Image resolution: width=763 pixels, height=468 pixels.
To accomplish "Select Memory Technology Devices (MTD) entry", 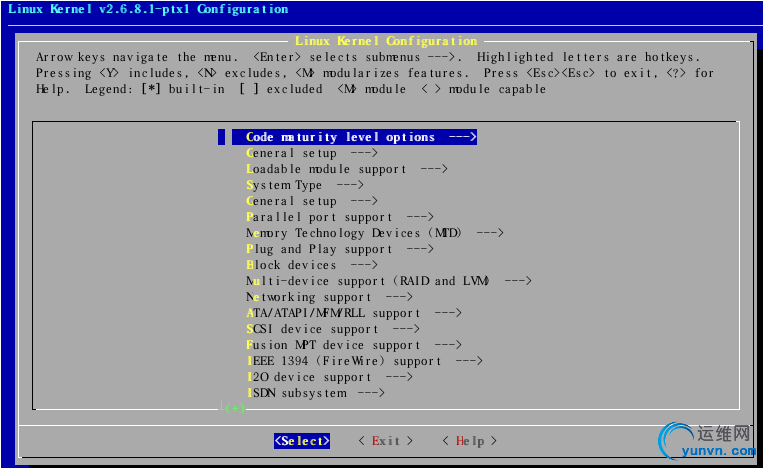I will [x=375, y=233].
